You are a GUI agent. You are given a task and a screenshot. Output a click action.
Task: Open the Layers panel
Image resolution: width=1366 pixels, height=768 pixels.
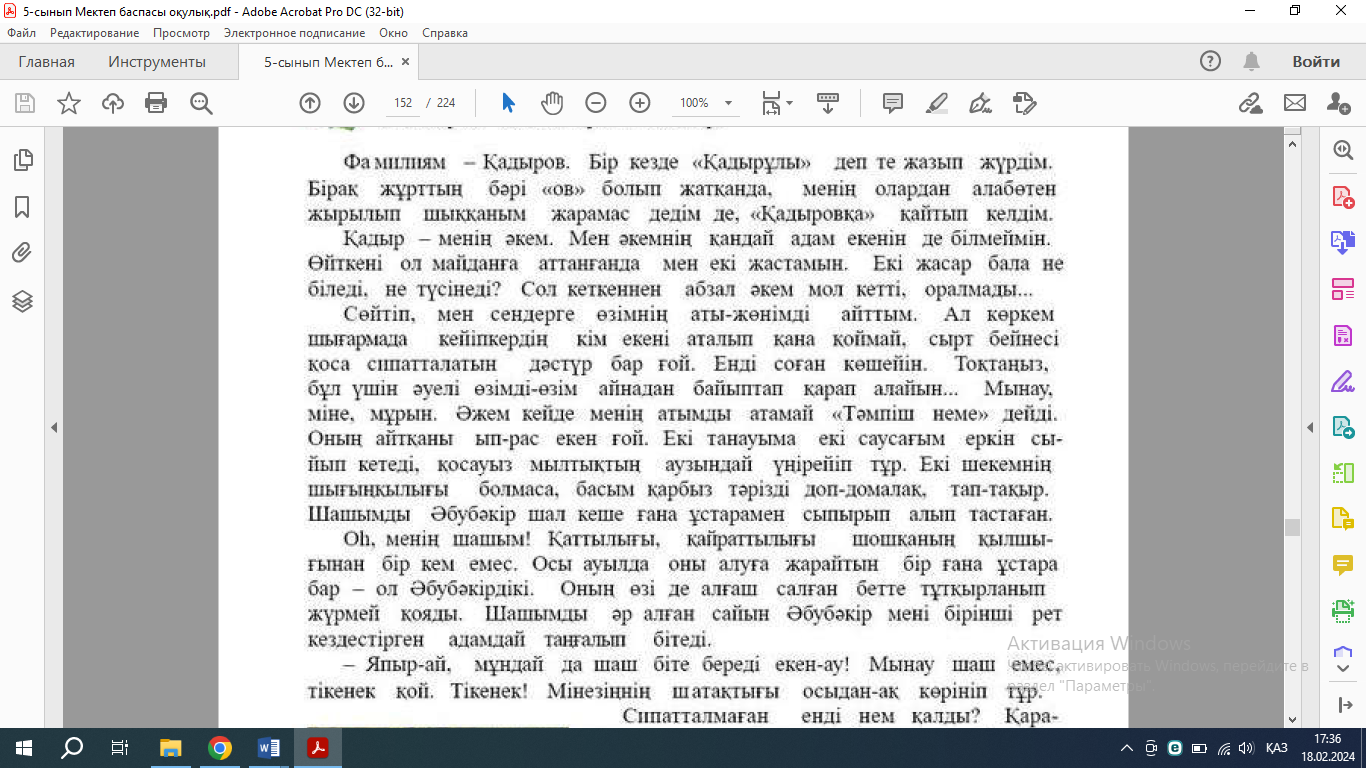pyautogui.click(x=22, y=301)
